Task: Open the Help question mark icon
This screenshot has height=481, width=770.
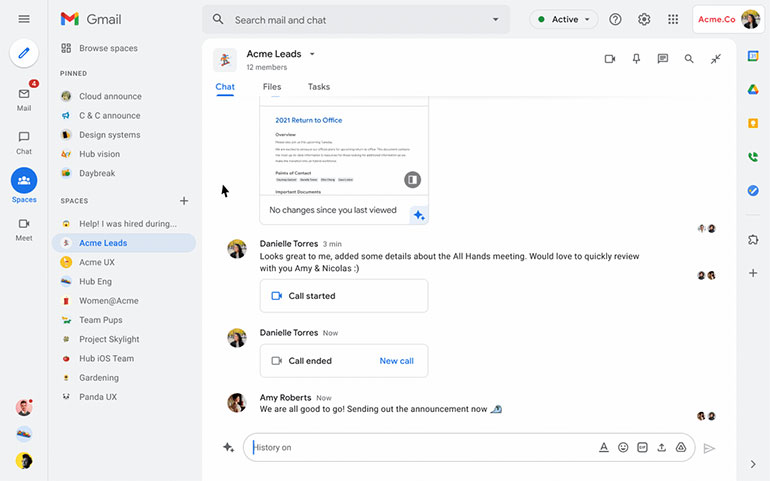Action: 615,19
